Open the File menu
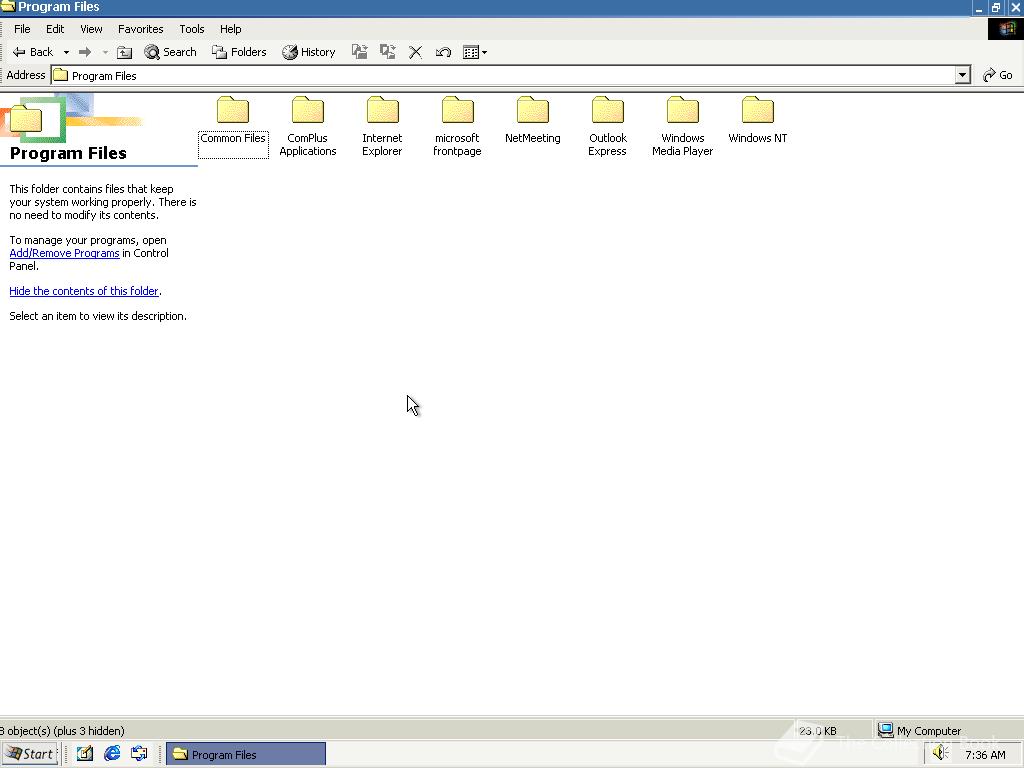This screenshot has height=768, width=1024. (22, 29)
